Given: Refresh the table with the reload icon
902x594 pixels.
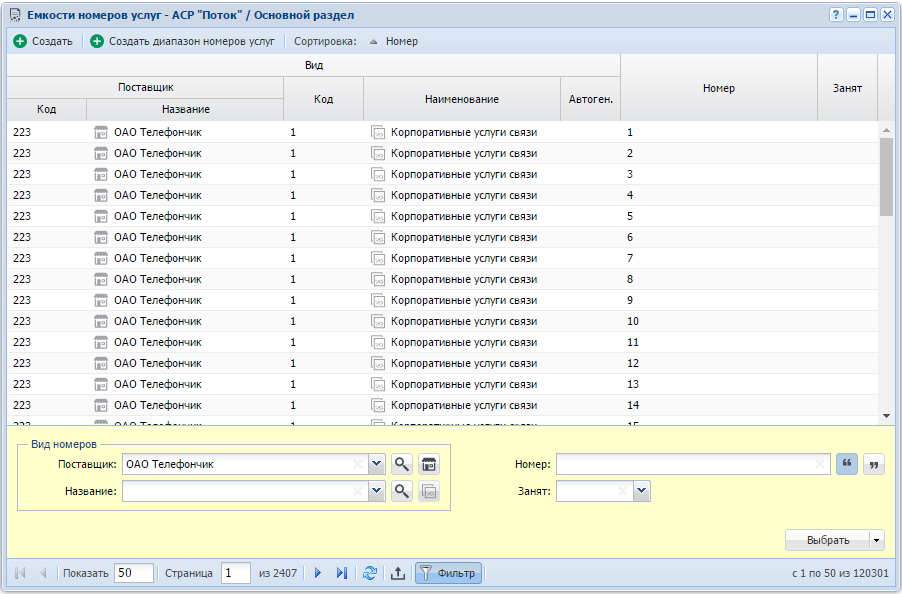Looking at the screenshot, I should pyautogui.click(x=370, y=573).
